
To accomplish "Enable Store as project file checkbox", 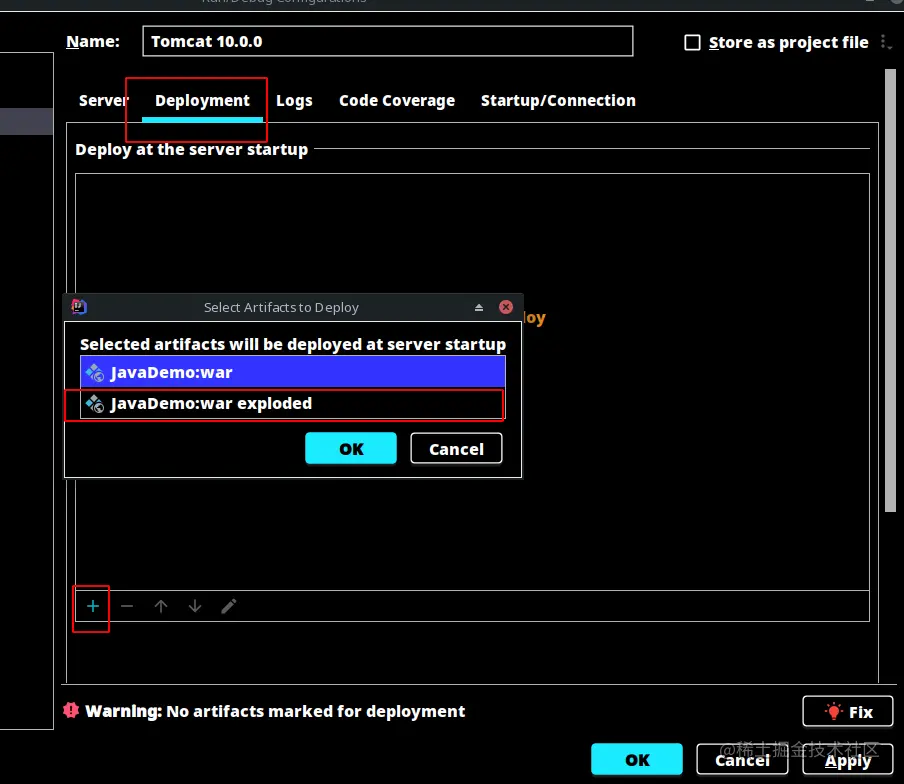I will [692, 43].
